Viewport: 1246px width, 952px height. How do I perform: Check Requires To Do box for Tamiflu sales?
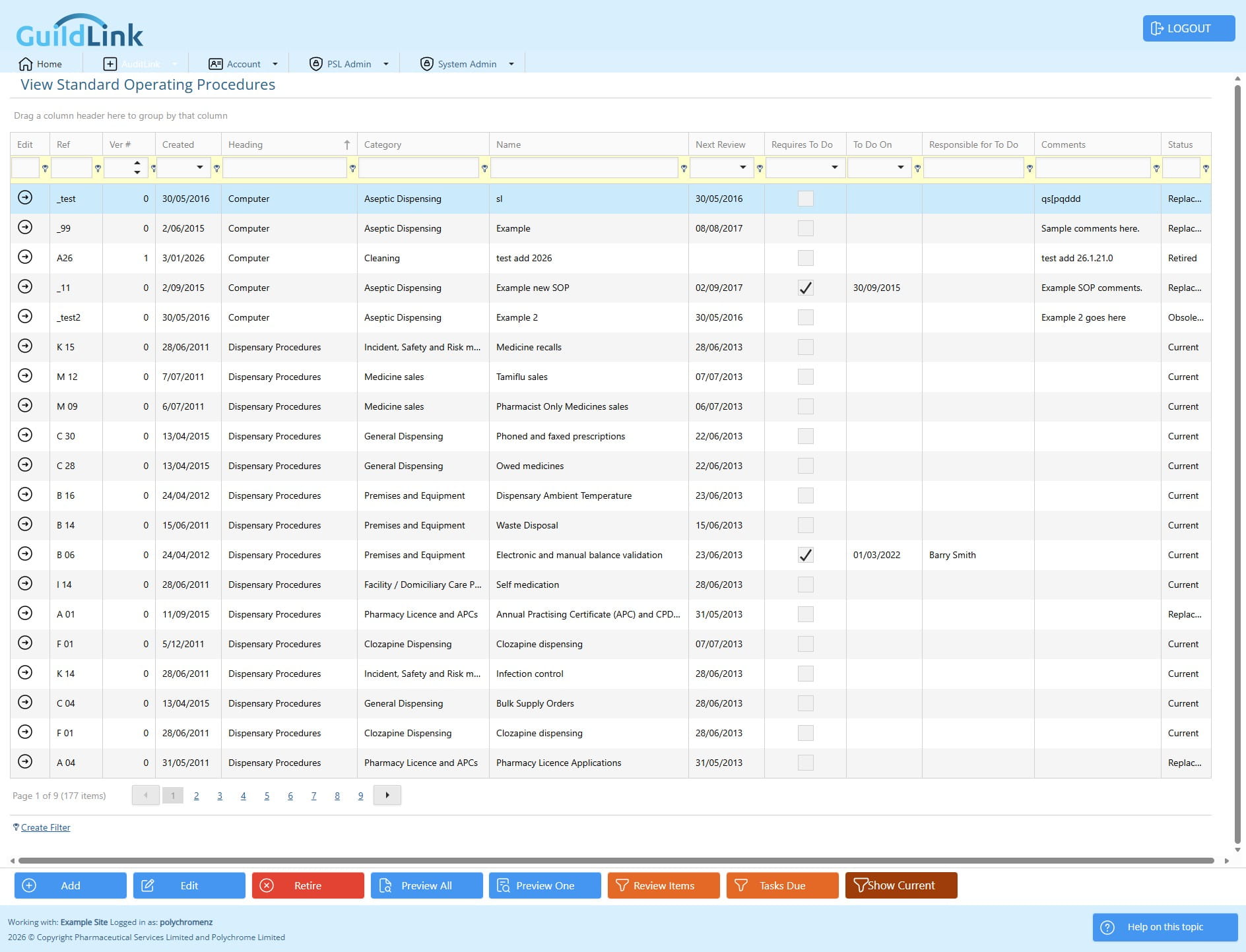click(805, 377)
